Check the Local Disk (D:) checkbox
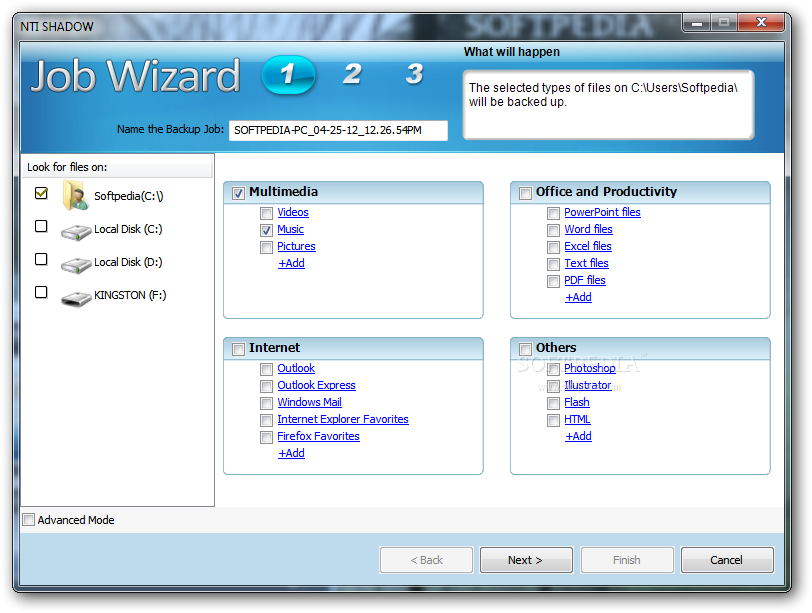The height and width of the screenshot is (613, 812). point(41,259)
